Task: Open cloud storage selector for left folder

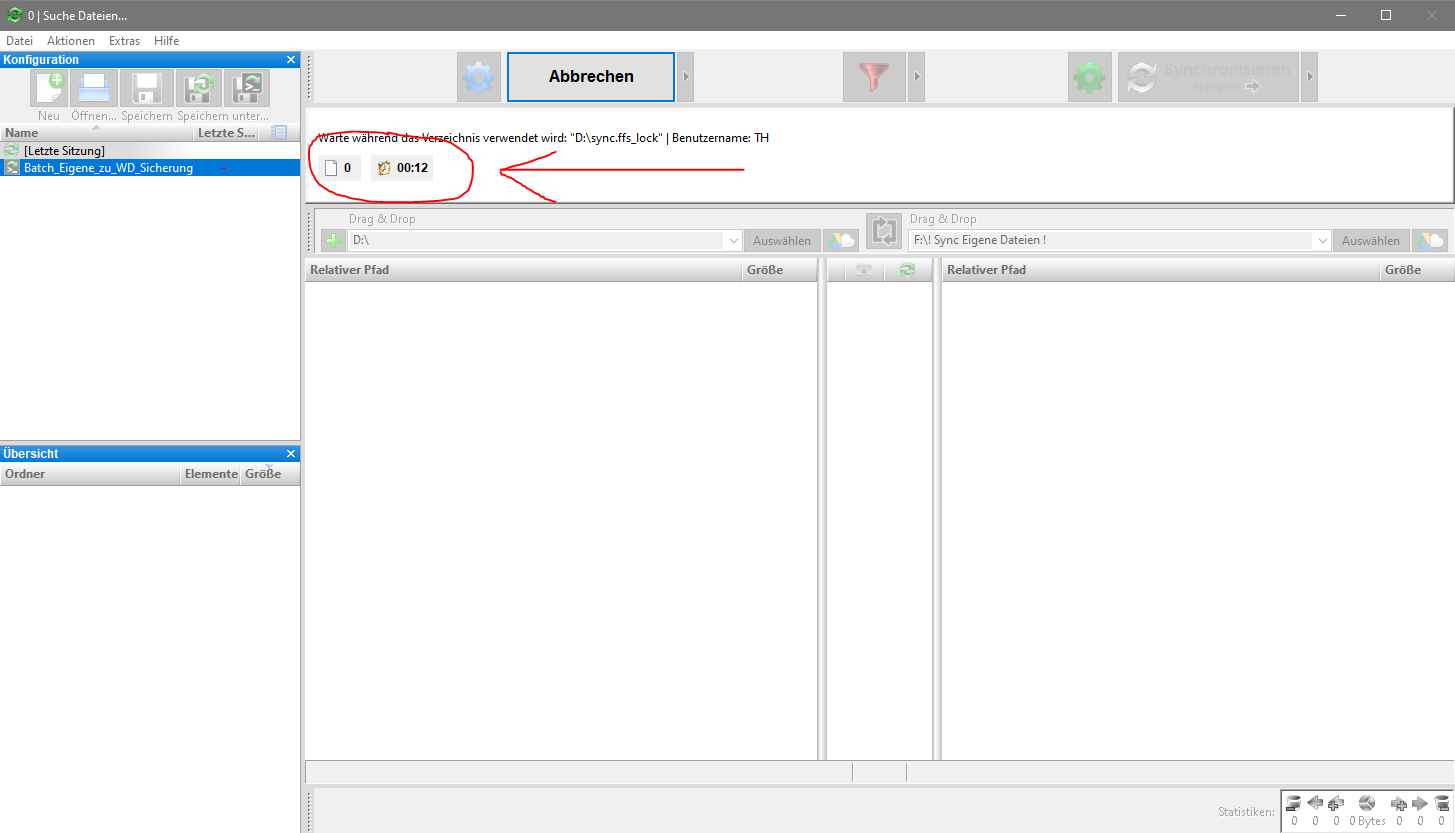Action: tap(841, 241)
